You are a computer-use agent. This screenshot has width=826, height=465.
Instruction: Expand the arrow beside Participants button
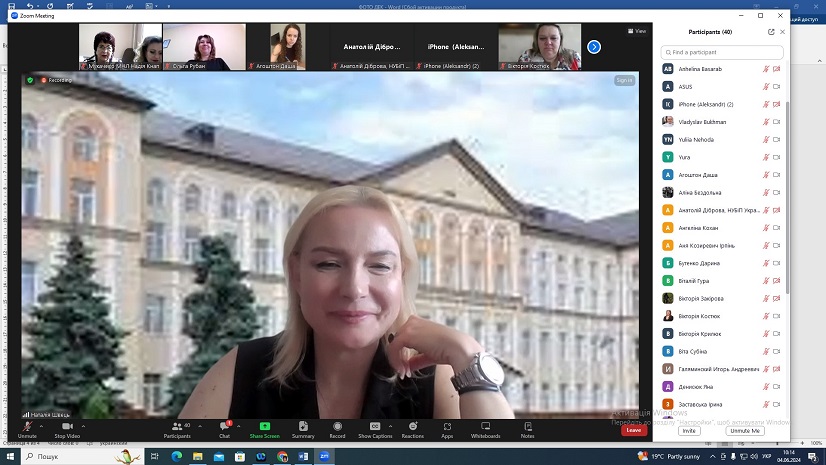(200, 426)
